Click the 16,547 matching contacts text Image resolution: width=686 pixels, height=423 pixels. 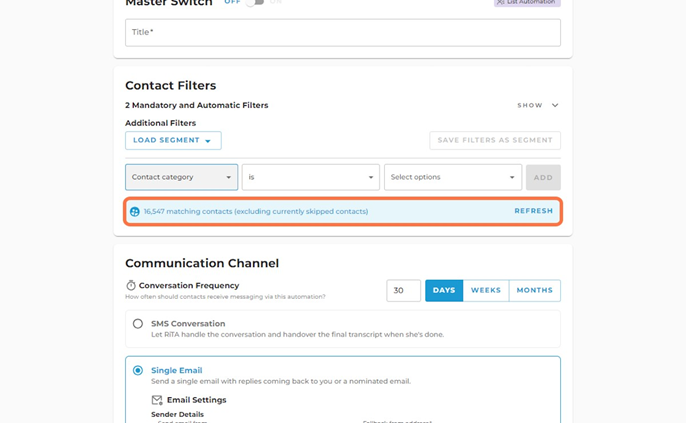pos(256,211)
